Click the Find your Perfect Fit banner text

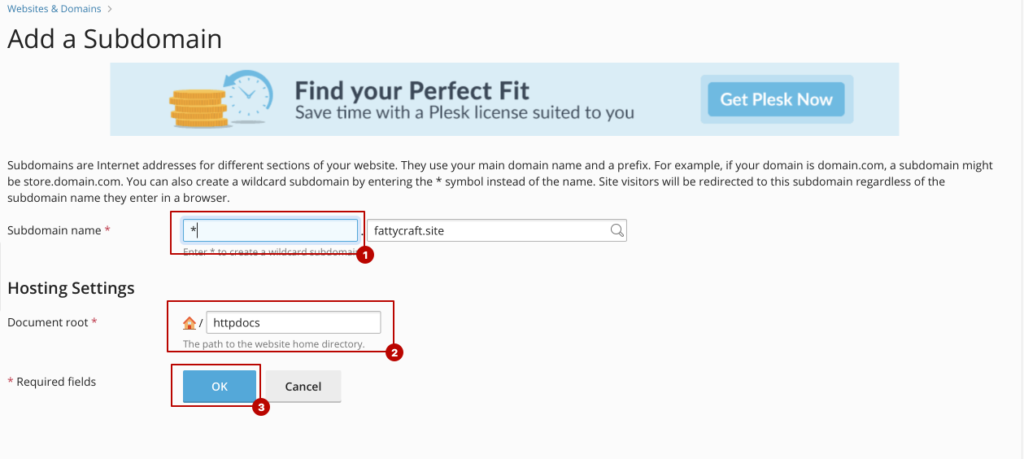click(412, 89)
